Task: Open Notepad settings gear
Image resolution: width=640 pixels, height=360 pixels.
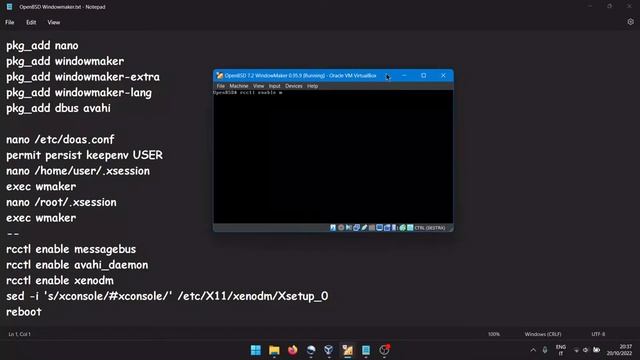Action: click(x=630, y=22)
